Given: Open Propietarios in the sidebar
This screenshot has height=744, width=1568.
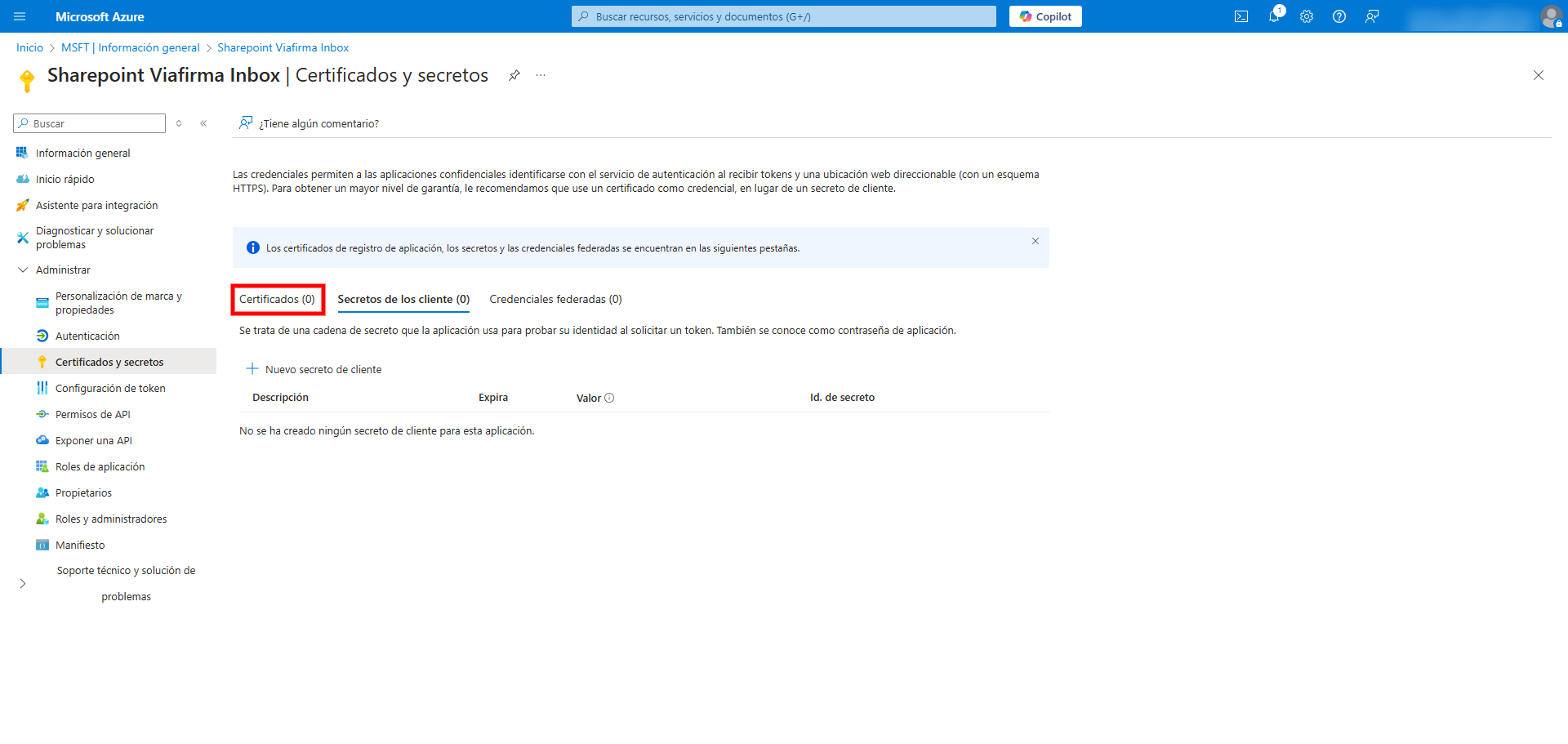Looking at the screenshot, I should [x=83, y=492].
